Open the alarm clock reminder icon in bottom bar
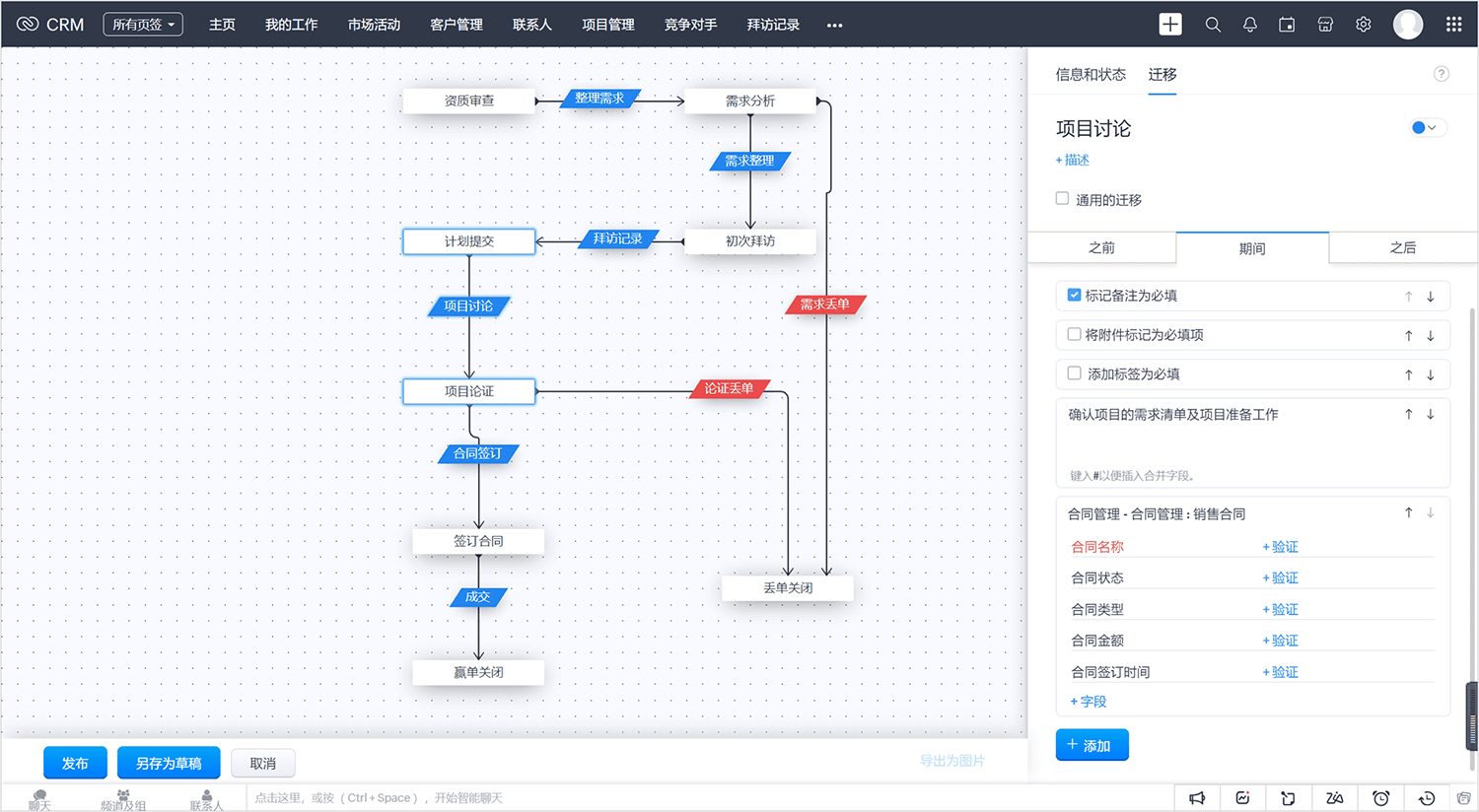The width and height of the screenshot is (1479, 812). click(1381, 798)
